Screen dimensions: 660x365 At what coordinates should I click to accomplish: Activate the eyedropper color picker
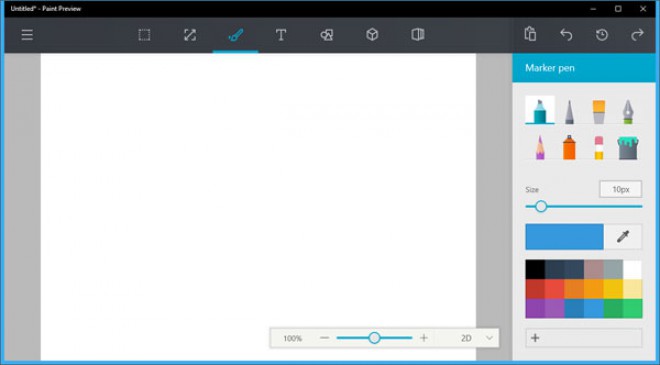[623, 237]
